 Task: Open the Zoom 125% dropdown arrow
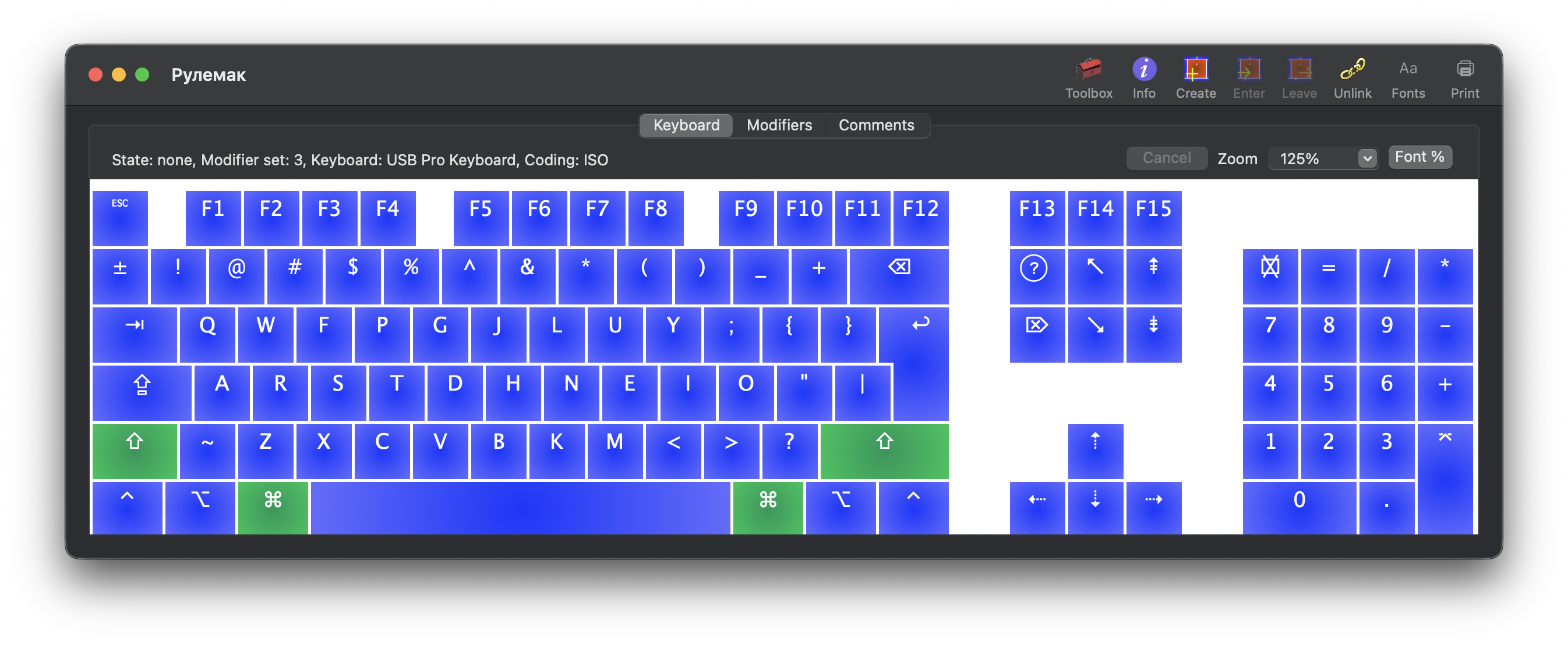tap(1366, 159)
